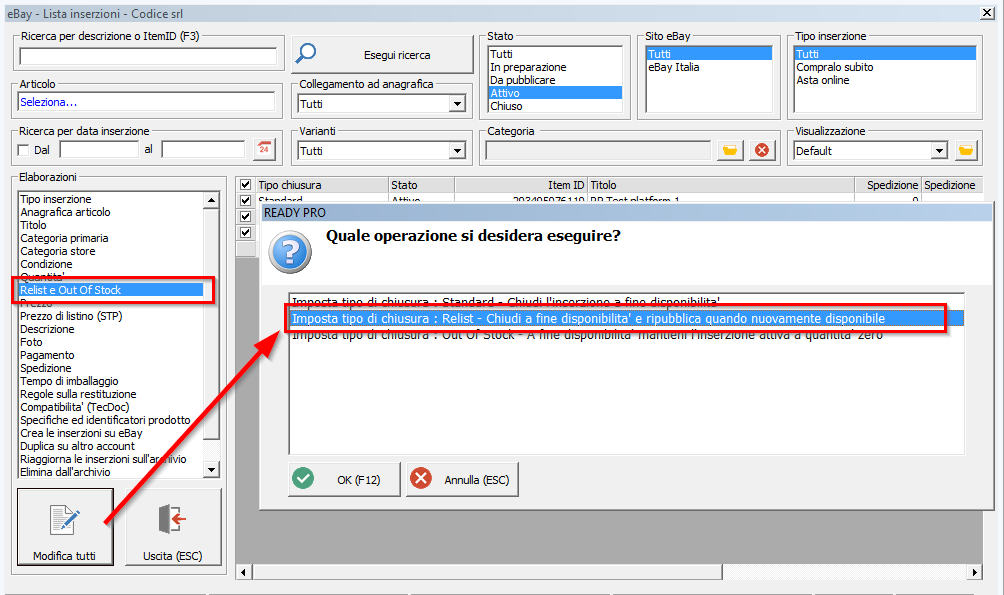1004x595 pixels.
Task: Select Tempo di imballaggio item
Action: (x=69, y=381)
